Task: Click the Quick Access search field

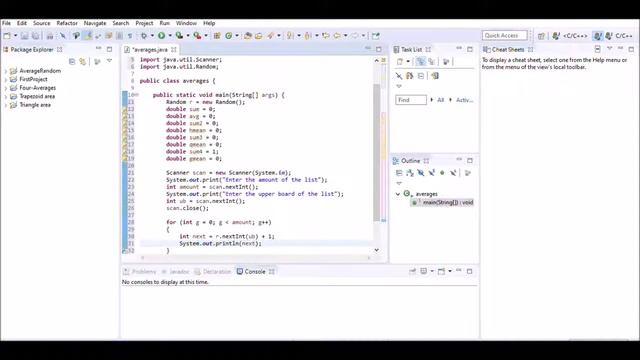Action: (x=504, y=36)
